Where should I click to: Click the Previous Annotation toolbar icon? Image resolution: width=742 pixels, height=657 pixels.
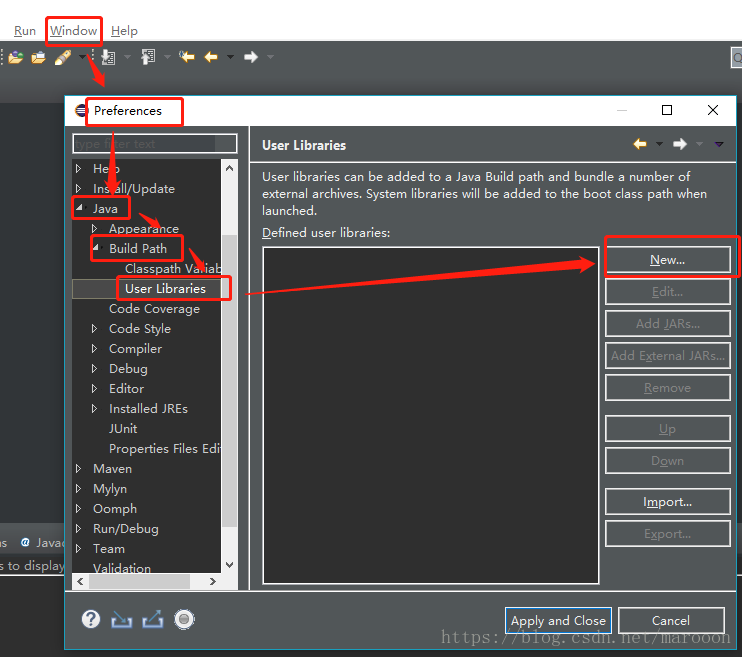(x=148, y=57)
